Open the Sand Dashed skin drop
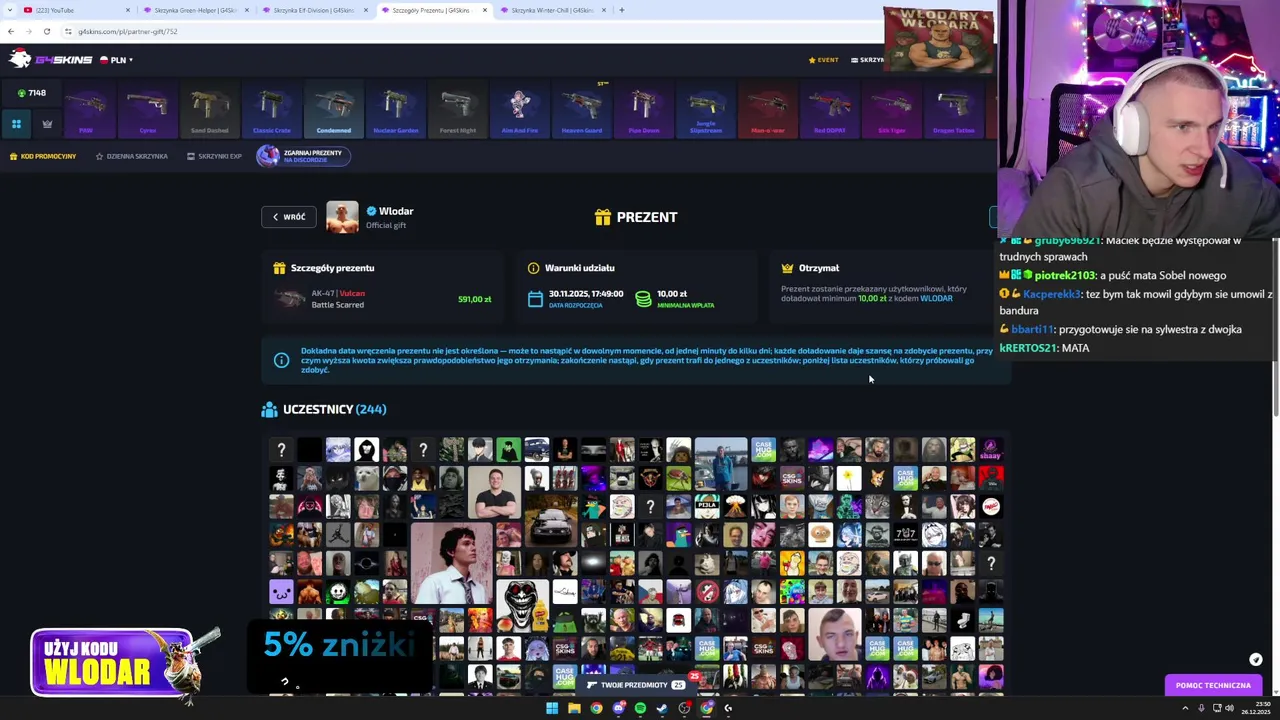Image resolution: width=1280 pixels, height=720 pixels. (210, 108)
